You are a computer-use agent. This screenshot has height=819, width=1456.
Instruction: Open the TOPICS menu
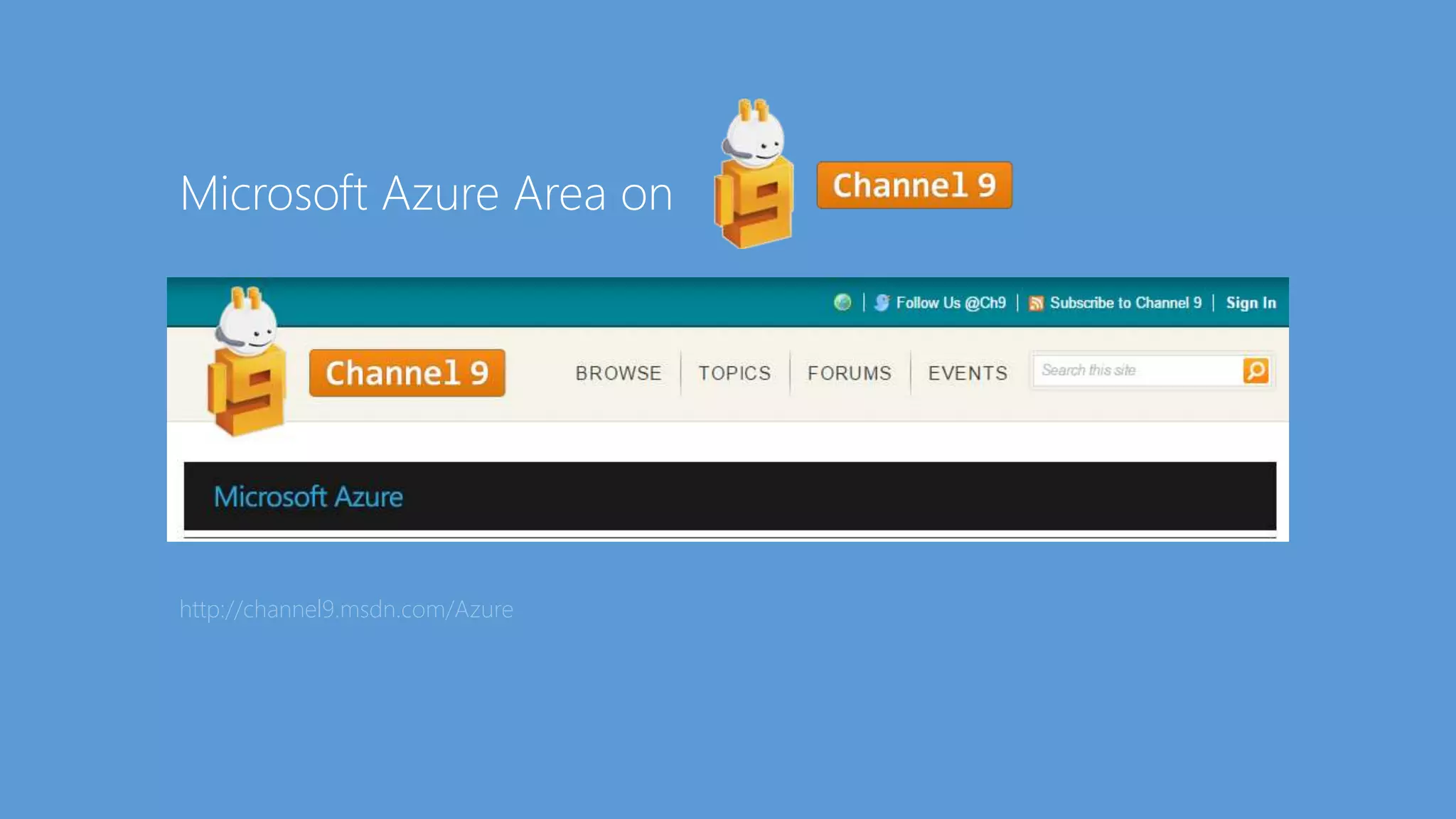pyautogui.click(x=734, y=373)
